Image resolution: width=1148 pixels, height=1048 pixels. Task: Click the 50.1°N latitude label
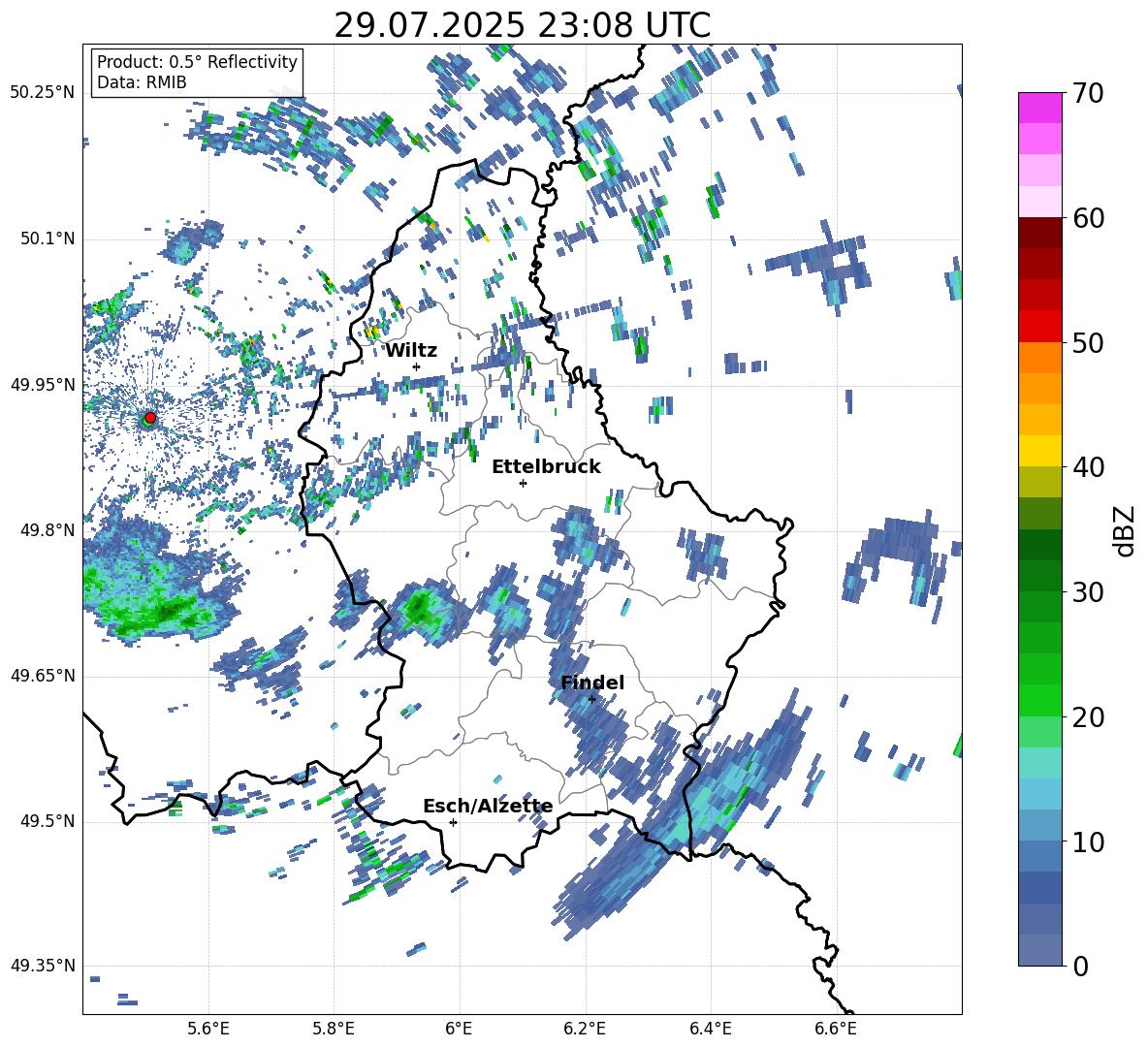48,239
